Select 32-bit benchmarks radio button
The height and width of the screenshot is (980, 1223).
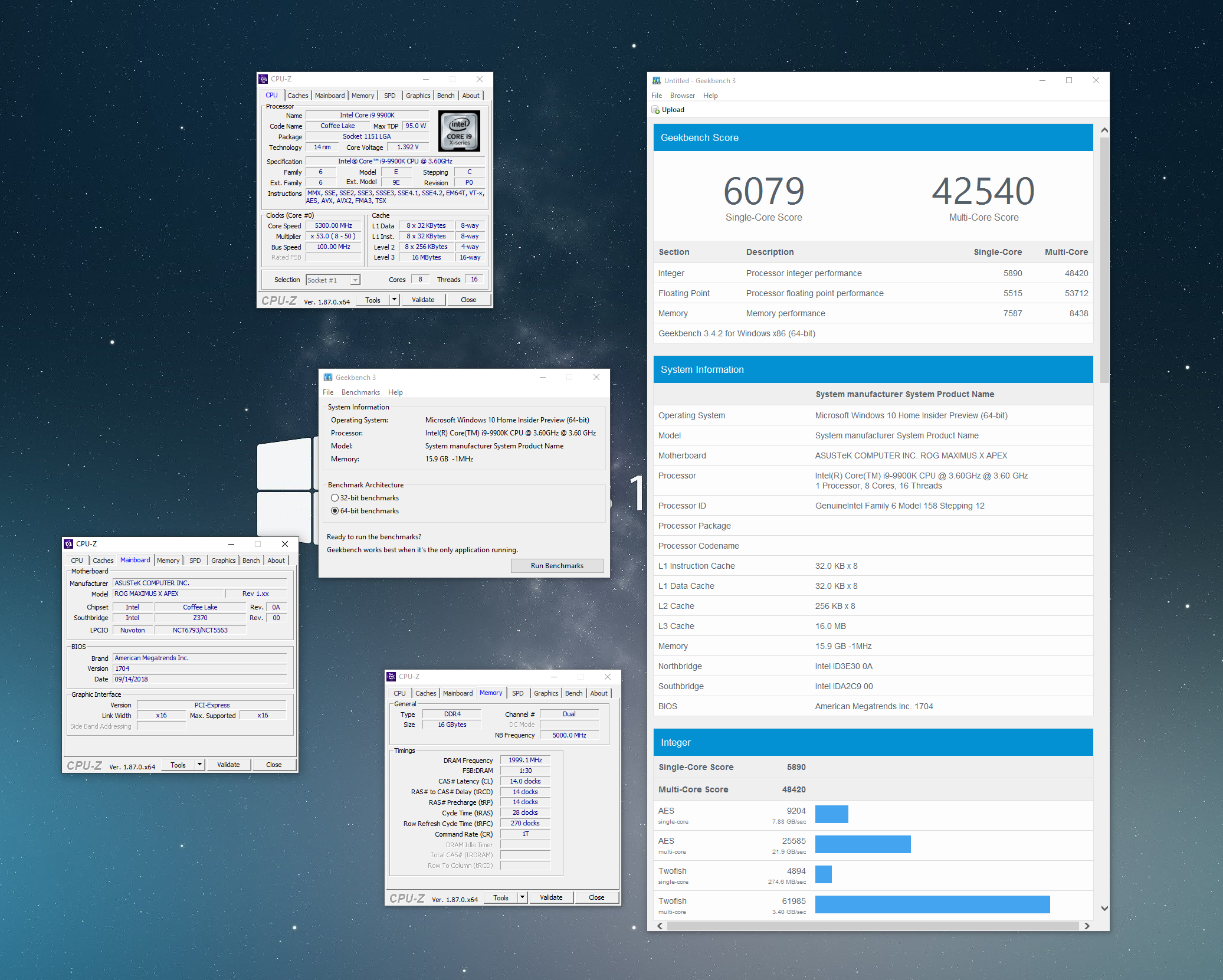tap(335, 498)
